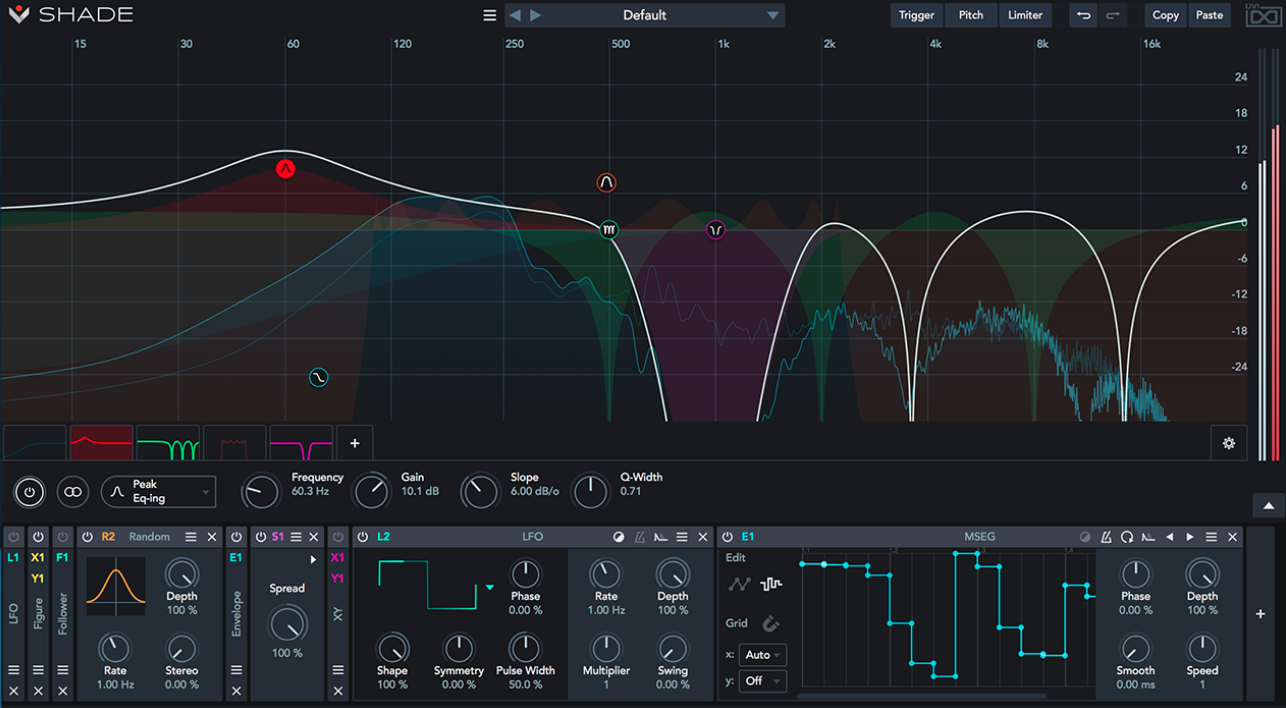Open the preset hamburger menu

(x=489, y=15)
